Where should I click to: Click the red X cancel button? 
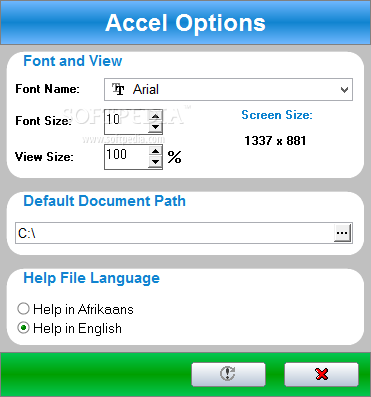pyautogui.click(x=321, y=374)
